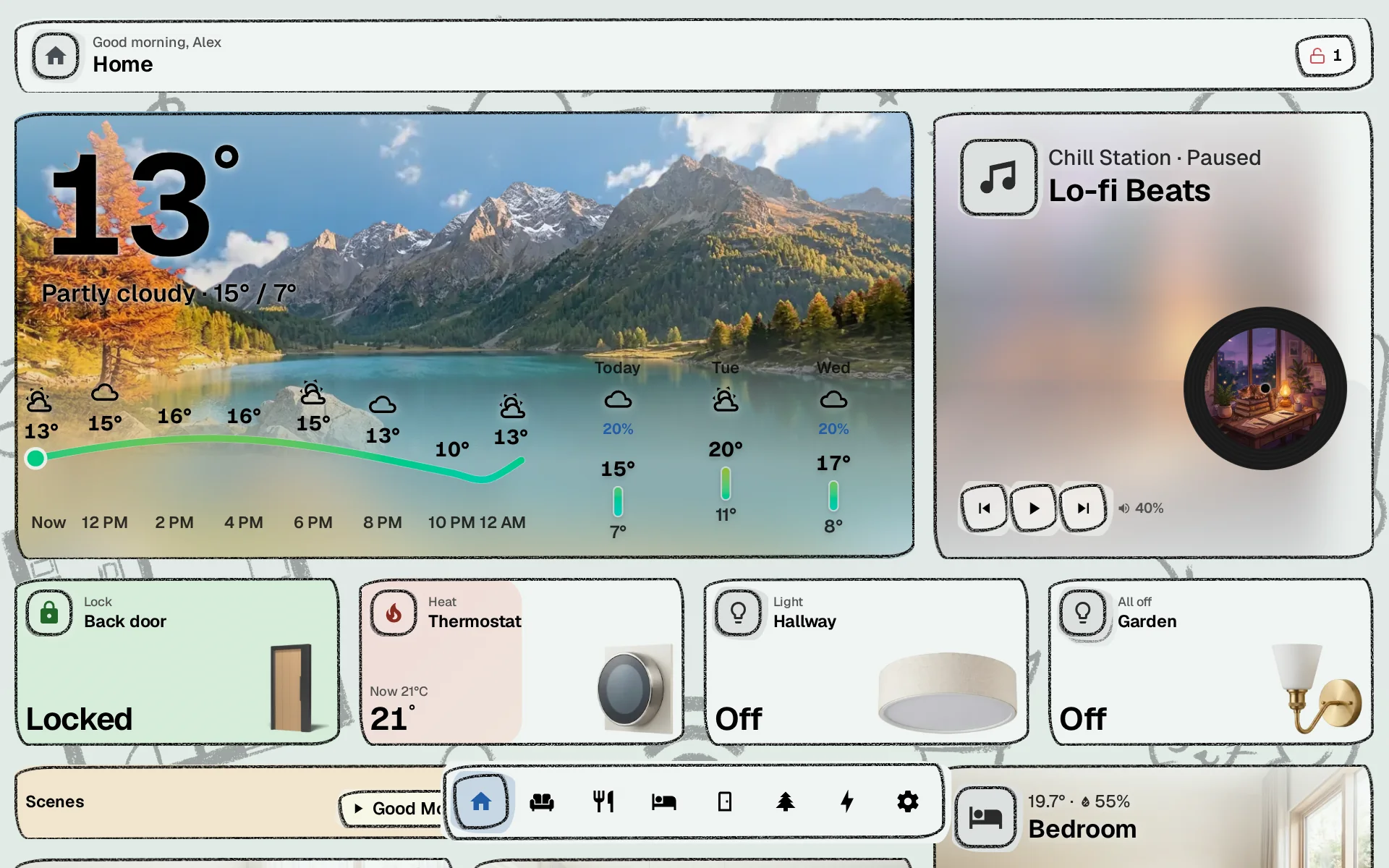Click the Today temperature range bar
This screenshot has height=868, width=1389.
[618, 501]
